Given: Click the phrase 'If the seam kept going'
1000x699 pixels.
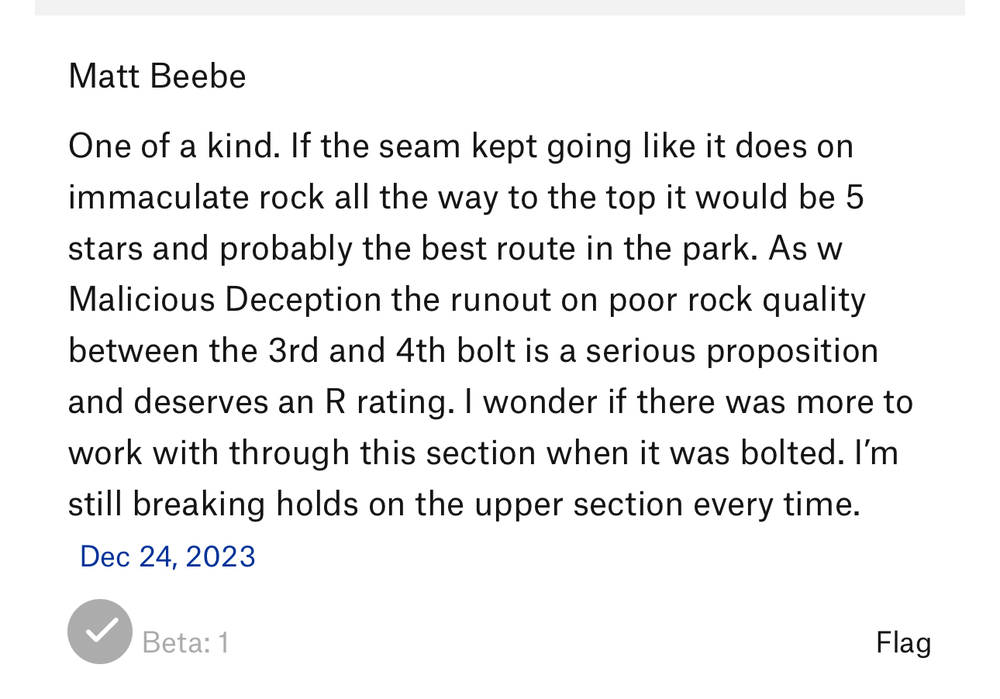Looking at the screenshot, I should (460, 147).
